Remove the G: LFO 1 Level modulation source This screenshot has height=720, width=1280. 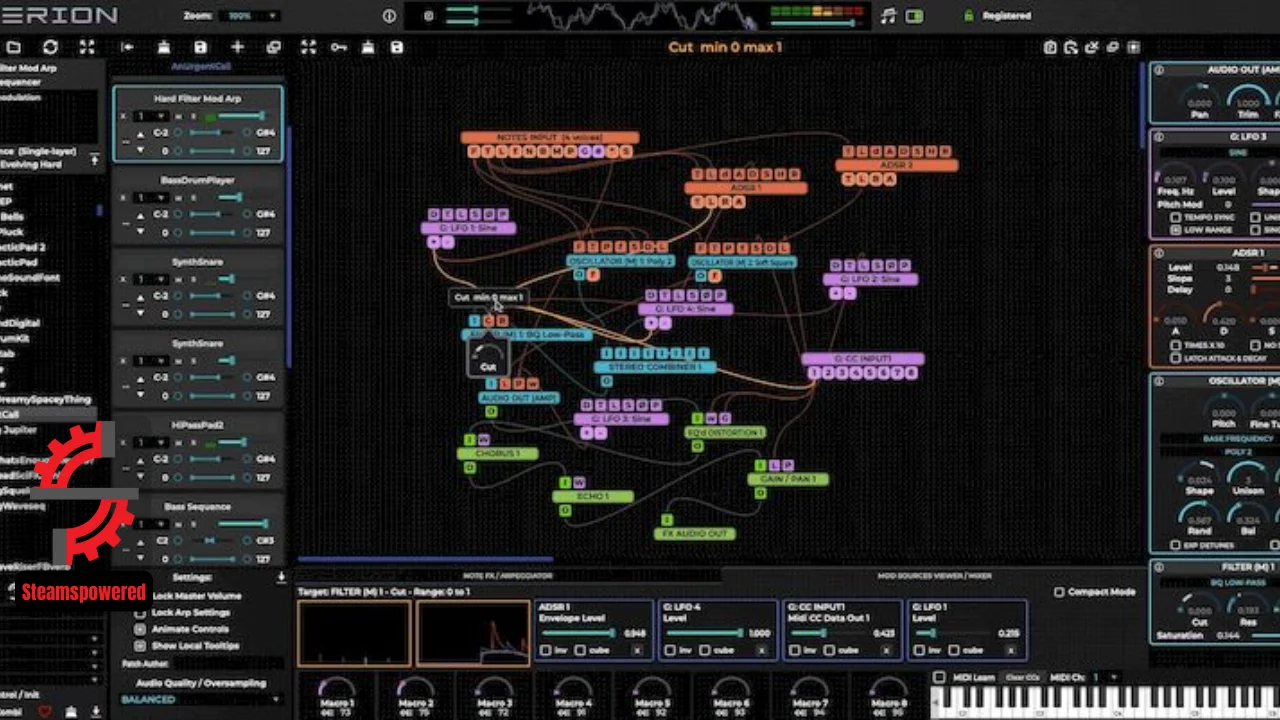coord(1011,650)
